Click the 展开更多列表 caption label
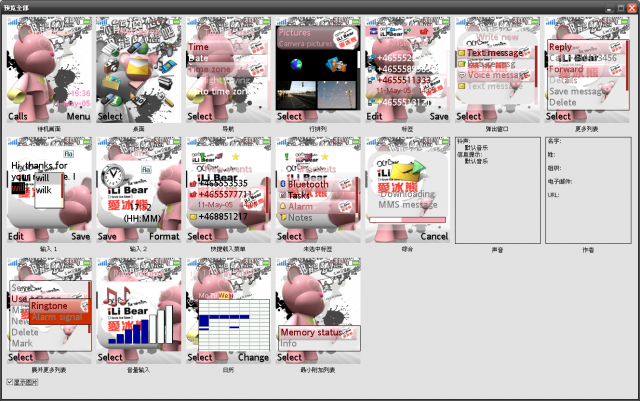 pos(49,370)
